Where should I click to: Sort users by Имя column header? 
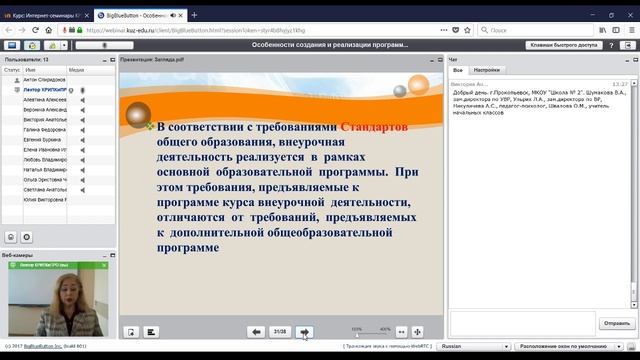[x=44, y=70]
